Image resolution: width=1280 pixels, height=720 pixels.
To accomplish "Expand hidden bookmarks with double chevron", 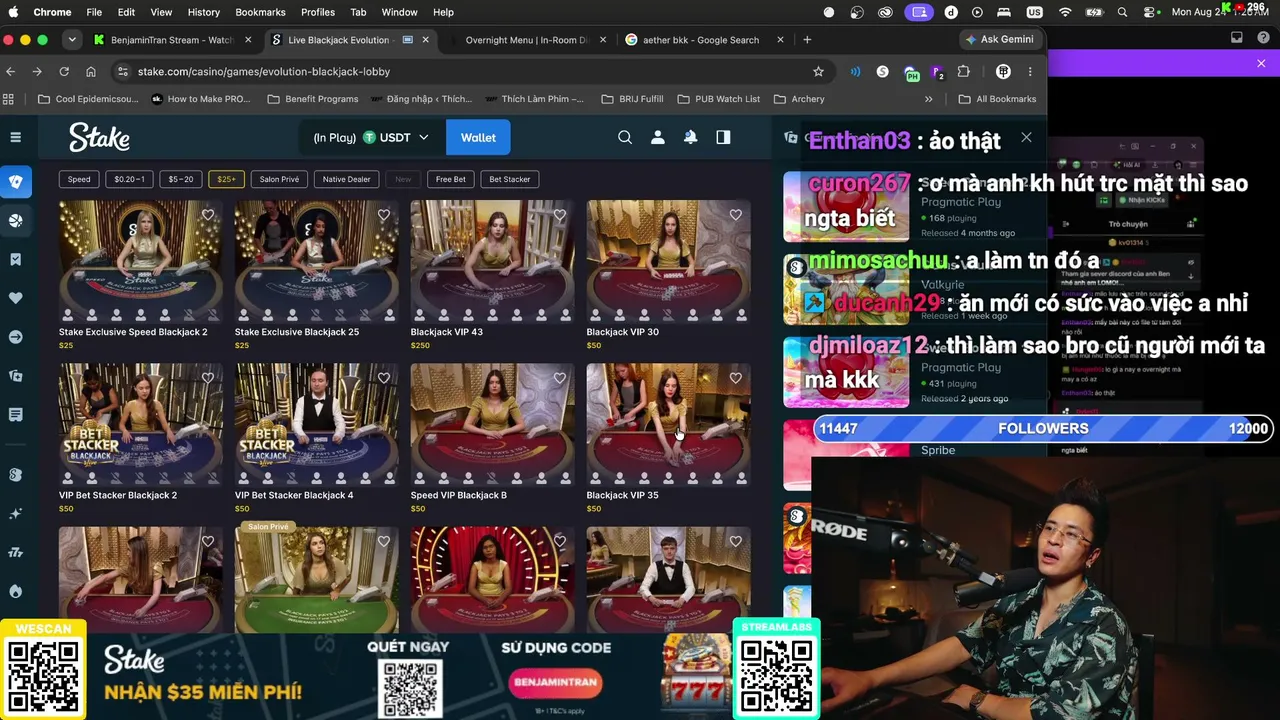I will [x=929, y=99].
